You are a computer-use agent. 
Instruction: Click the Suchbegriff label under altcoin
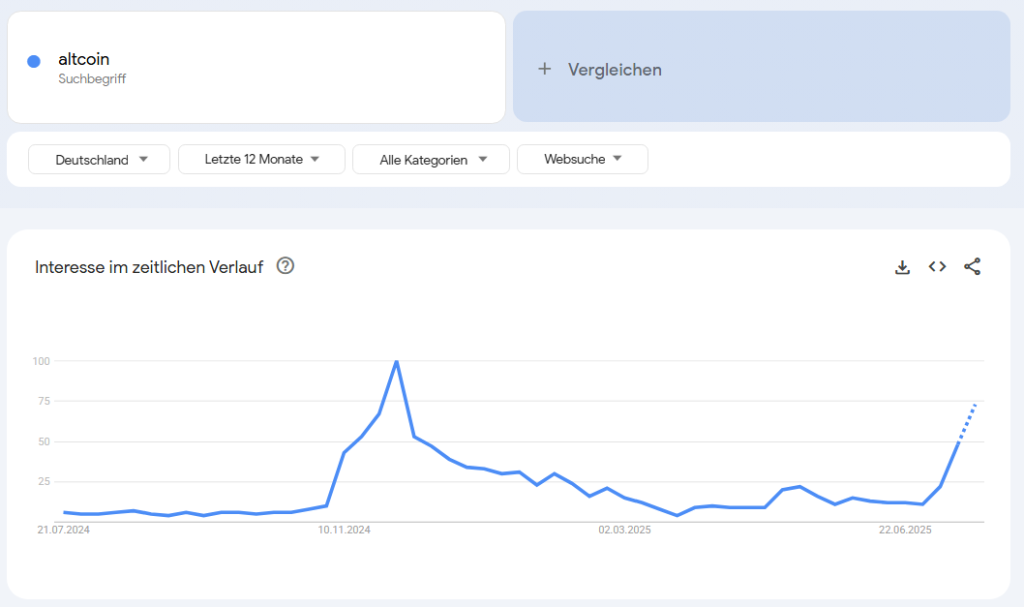92,79
